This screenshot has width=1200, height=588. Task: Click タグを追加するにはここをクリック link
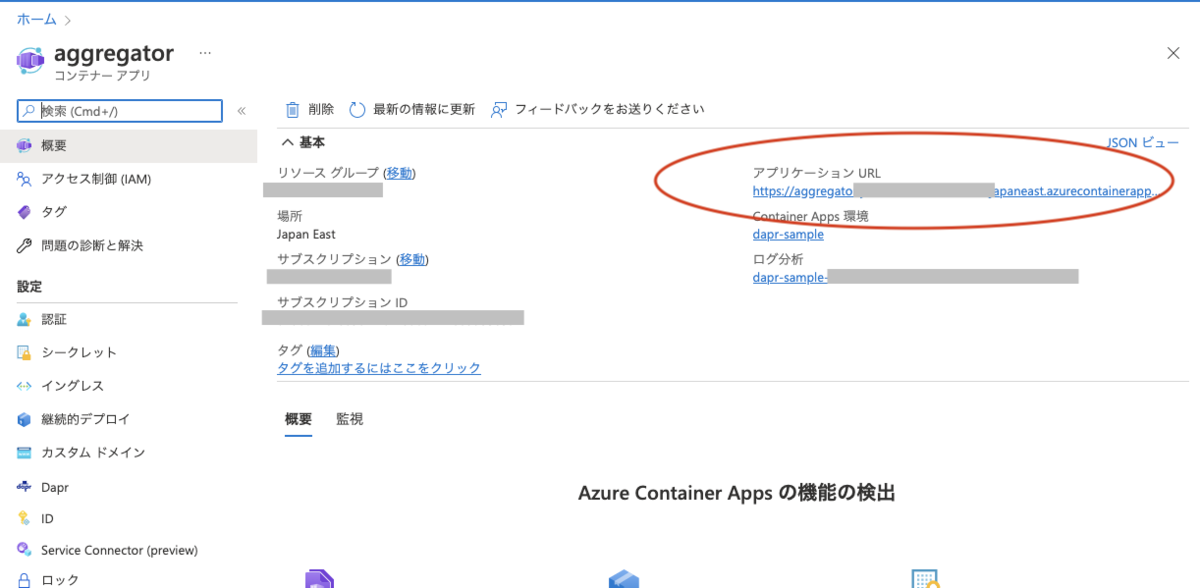379,368
